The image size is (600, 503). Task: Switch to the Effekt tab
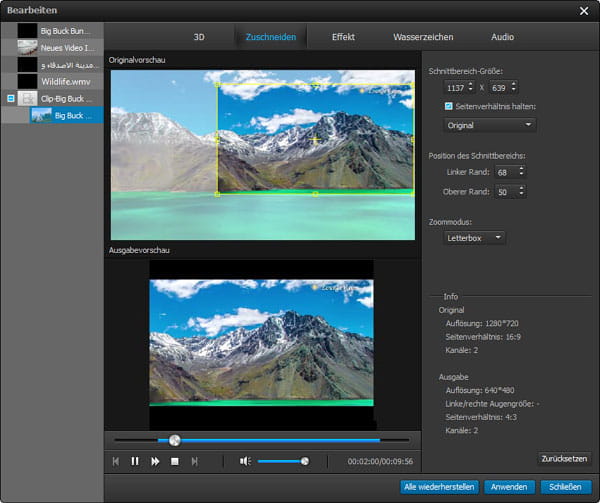[x=343, y=36]
